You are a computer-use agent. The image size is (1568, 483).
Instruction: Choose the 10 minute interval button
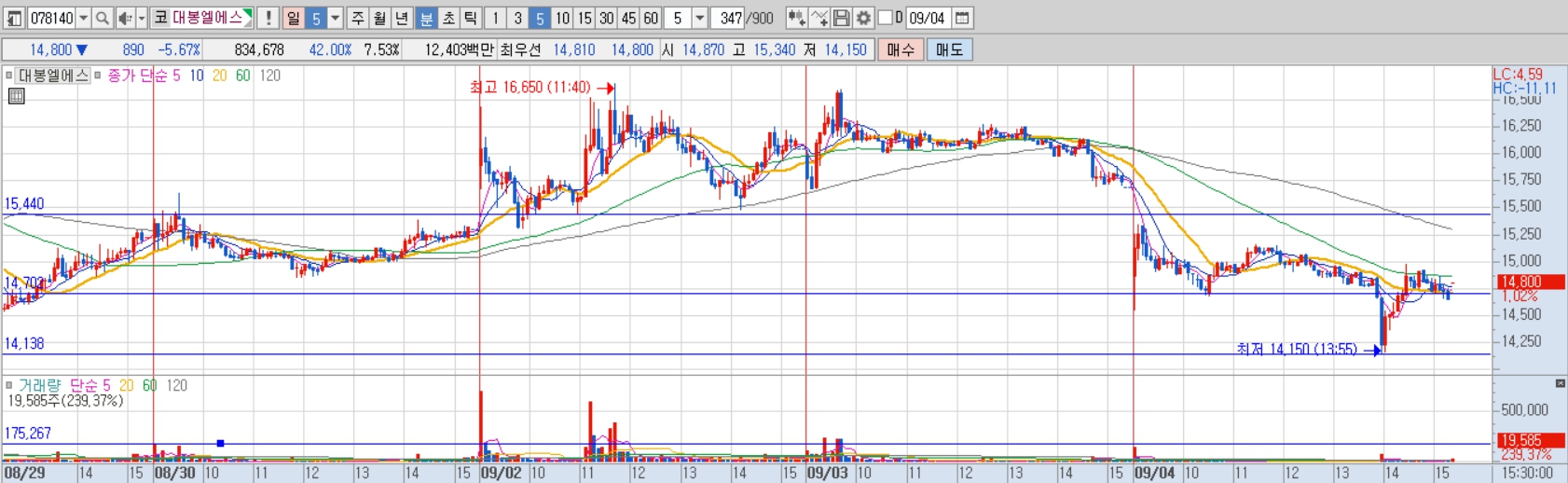[562, 18]
